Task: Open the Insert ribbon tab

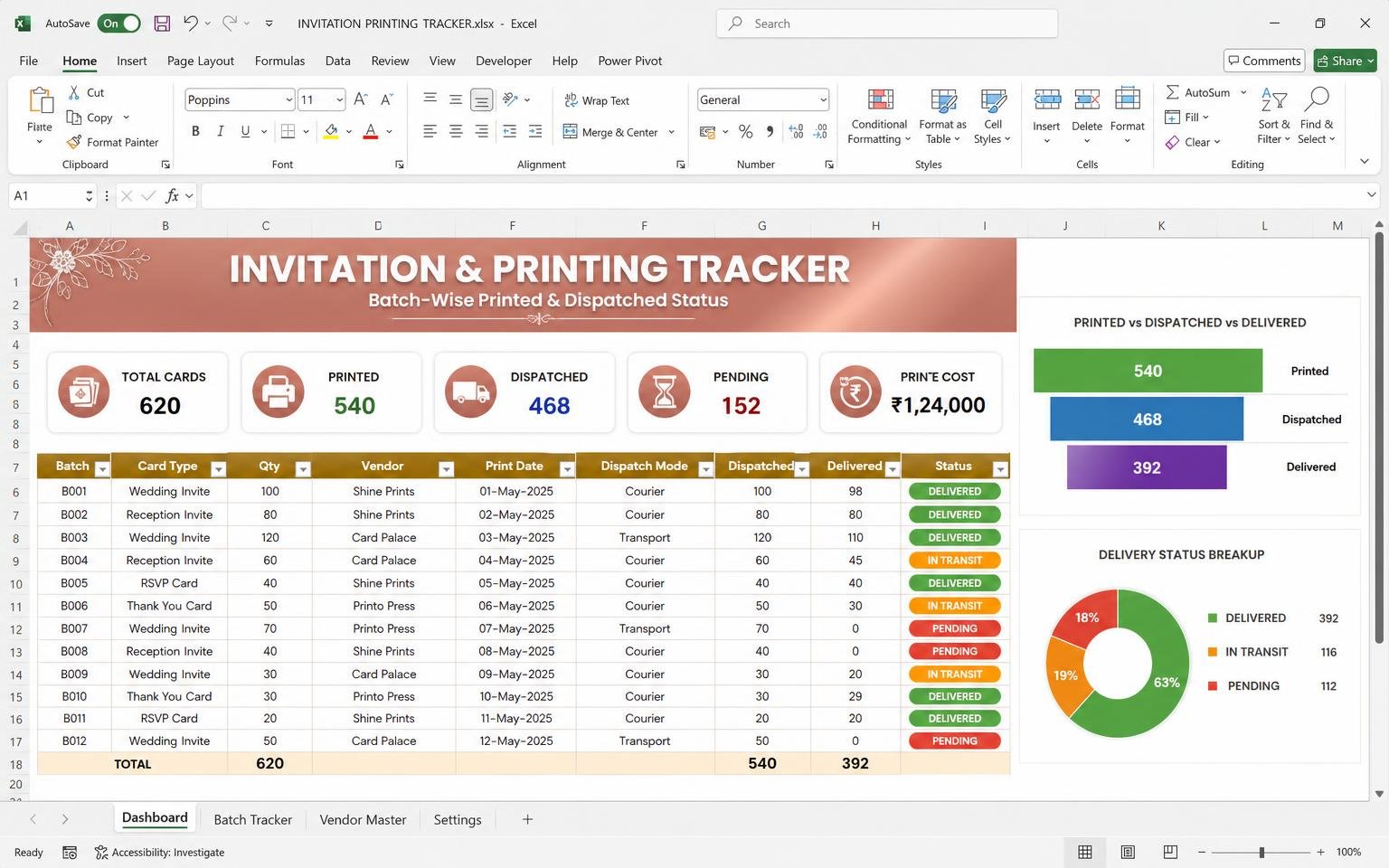Action: (x=131, y=61)
